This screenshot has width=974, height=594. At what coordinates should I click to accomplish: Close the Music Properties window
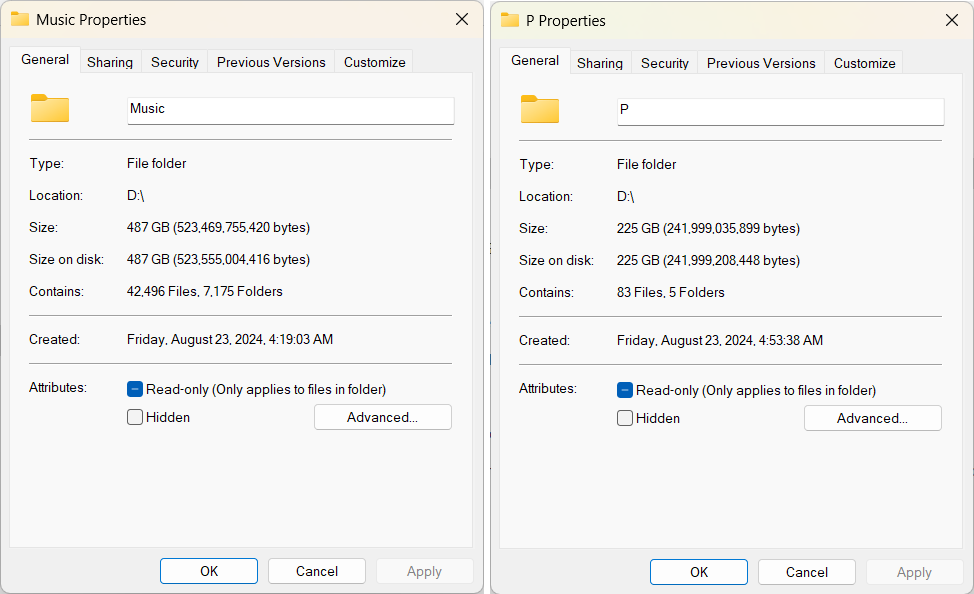coord(462,19)
